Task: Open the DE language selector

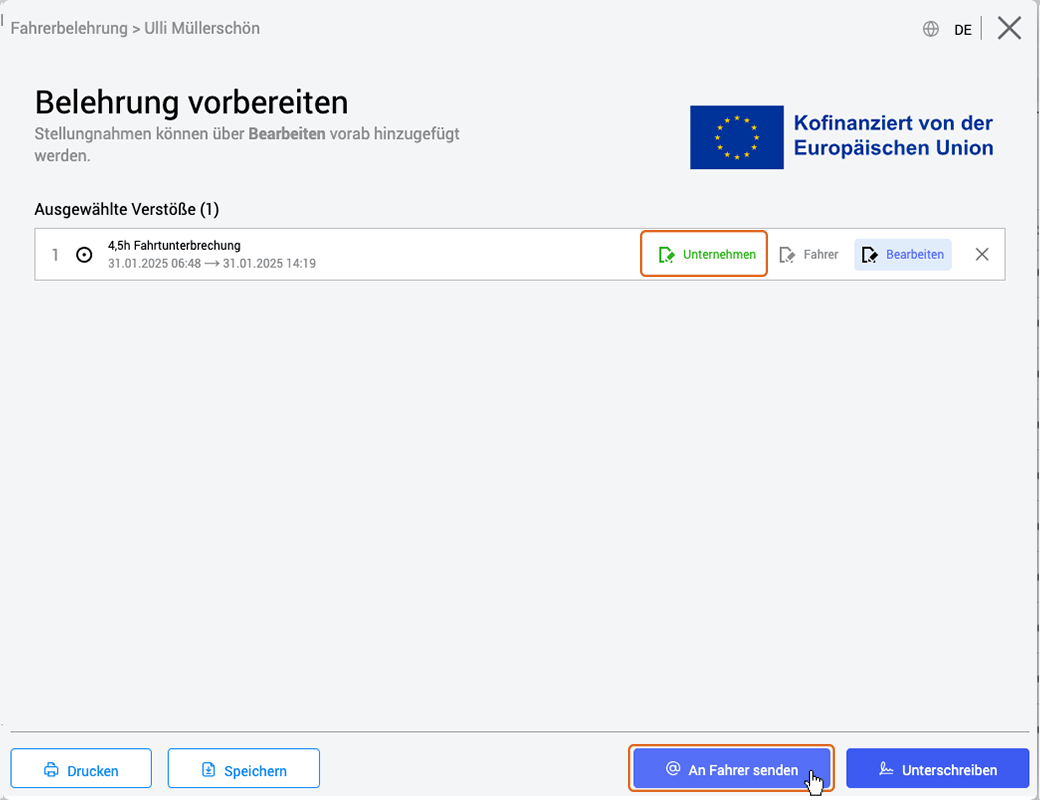Action: [x=962, y=30]
